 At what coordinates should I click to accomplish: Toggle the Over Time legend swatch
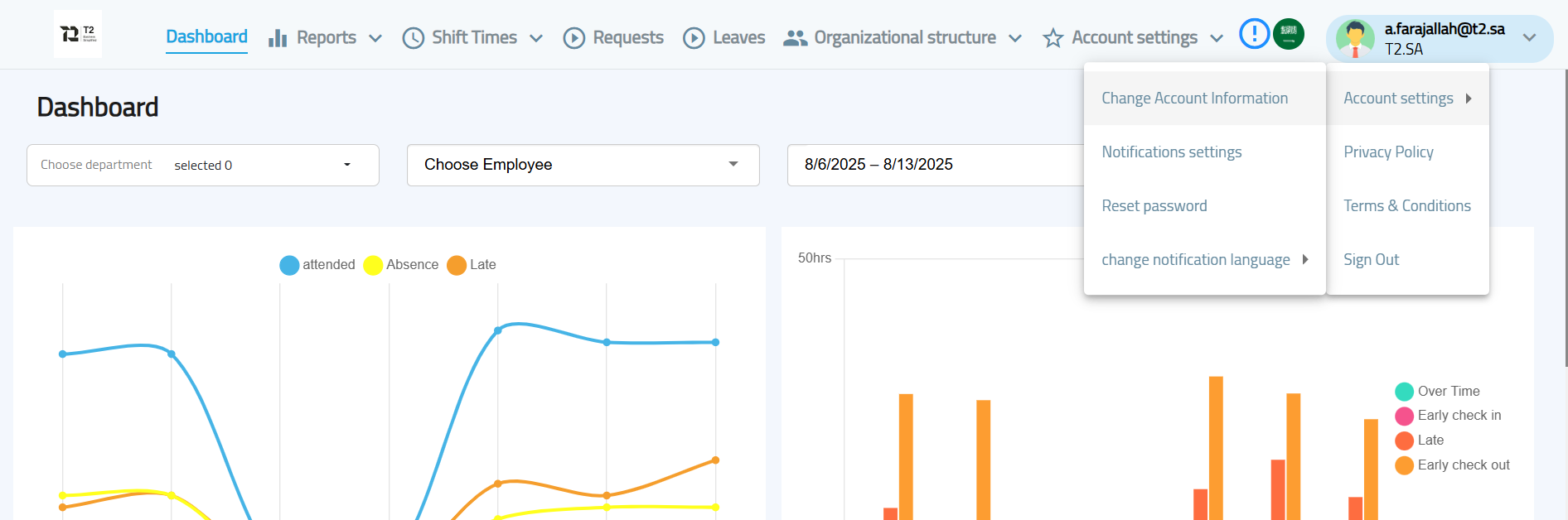tap(1404, 392)
